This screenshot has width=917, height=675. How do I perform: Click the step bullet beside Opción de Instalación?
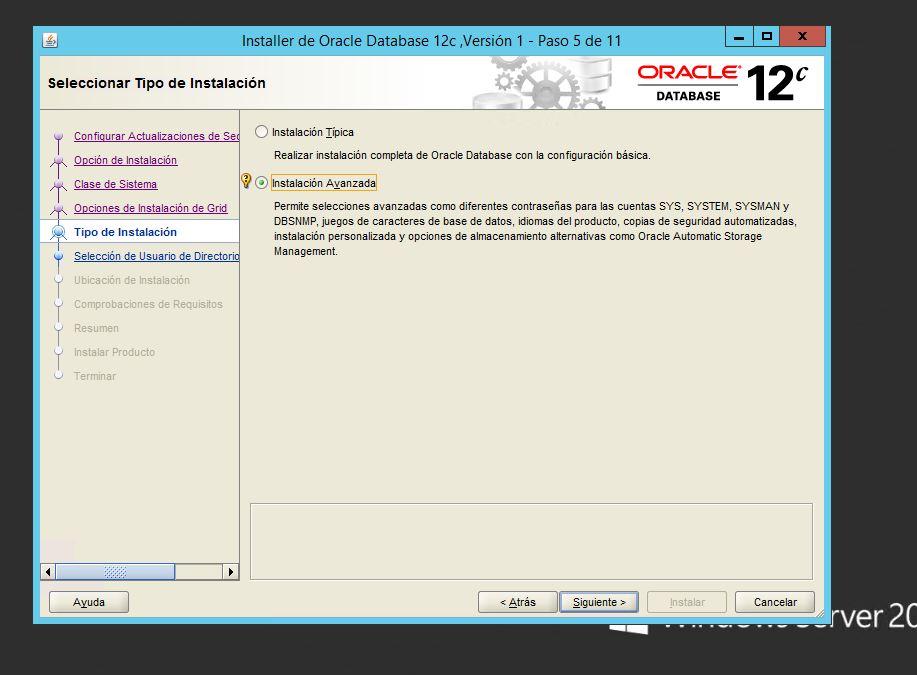pos(58,160)
